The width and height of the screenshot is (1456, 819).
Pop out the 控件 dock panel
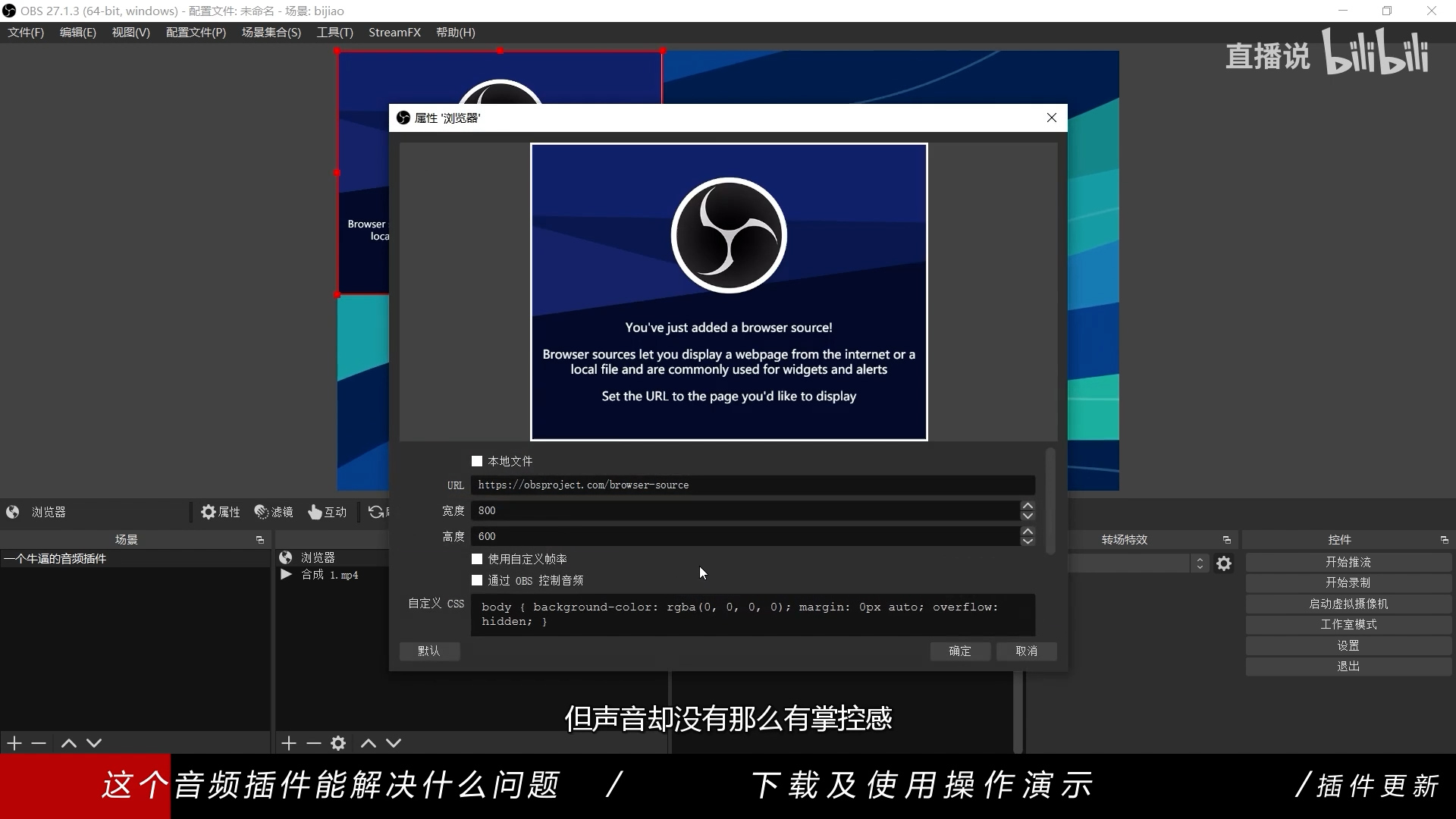1445,540
